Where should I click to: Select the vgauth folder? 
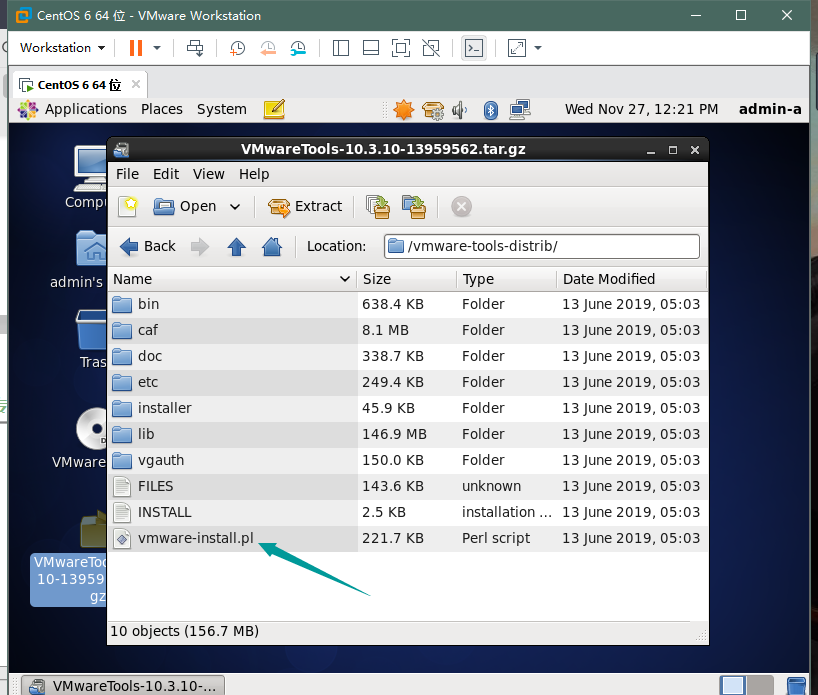(x=407, y=460)
